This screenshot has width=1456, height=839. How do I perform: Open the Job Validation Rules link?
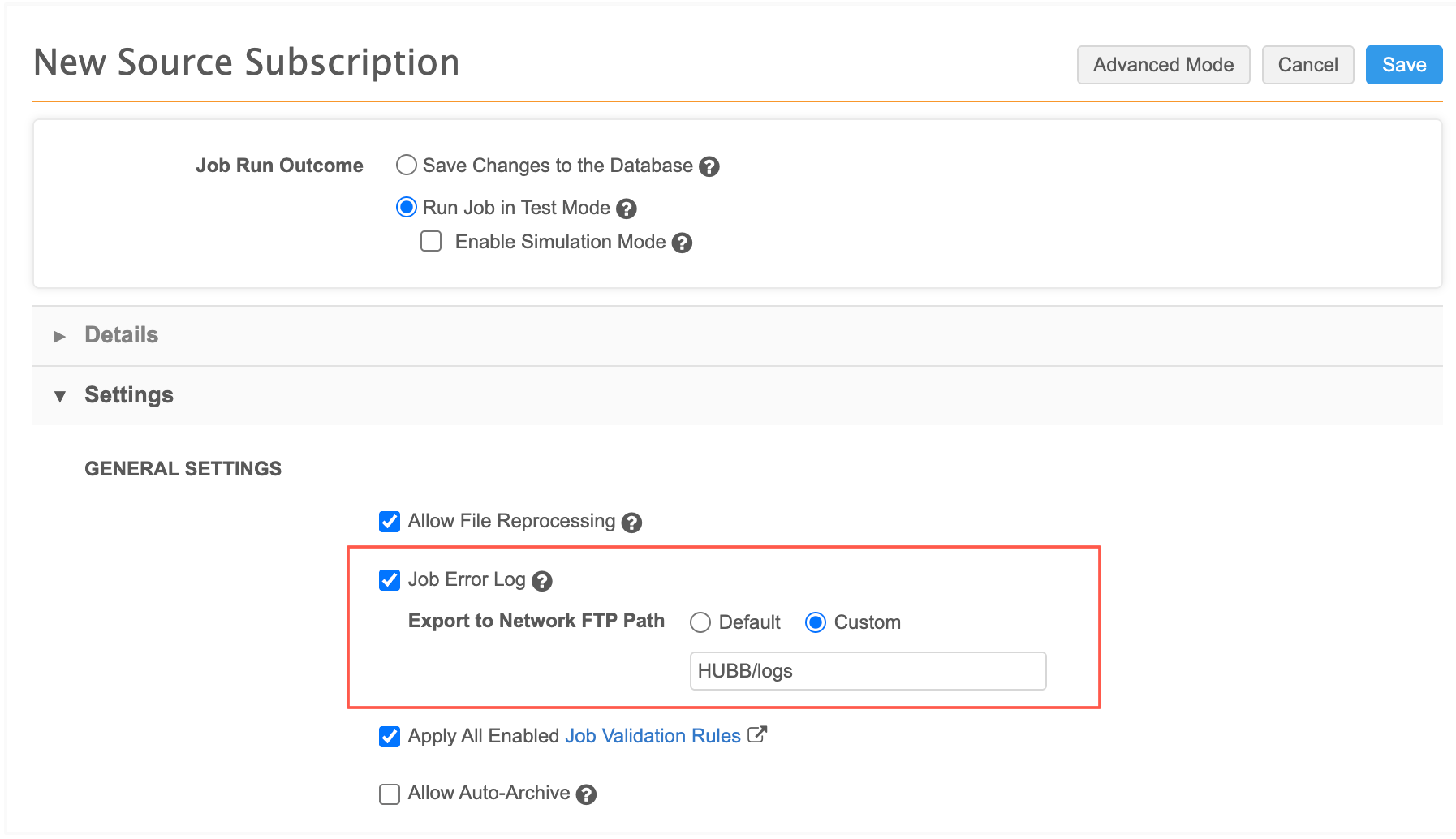point(653,736)
